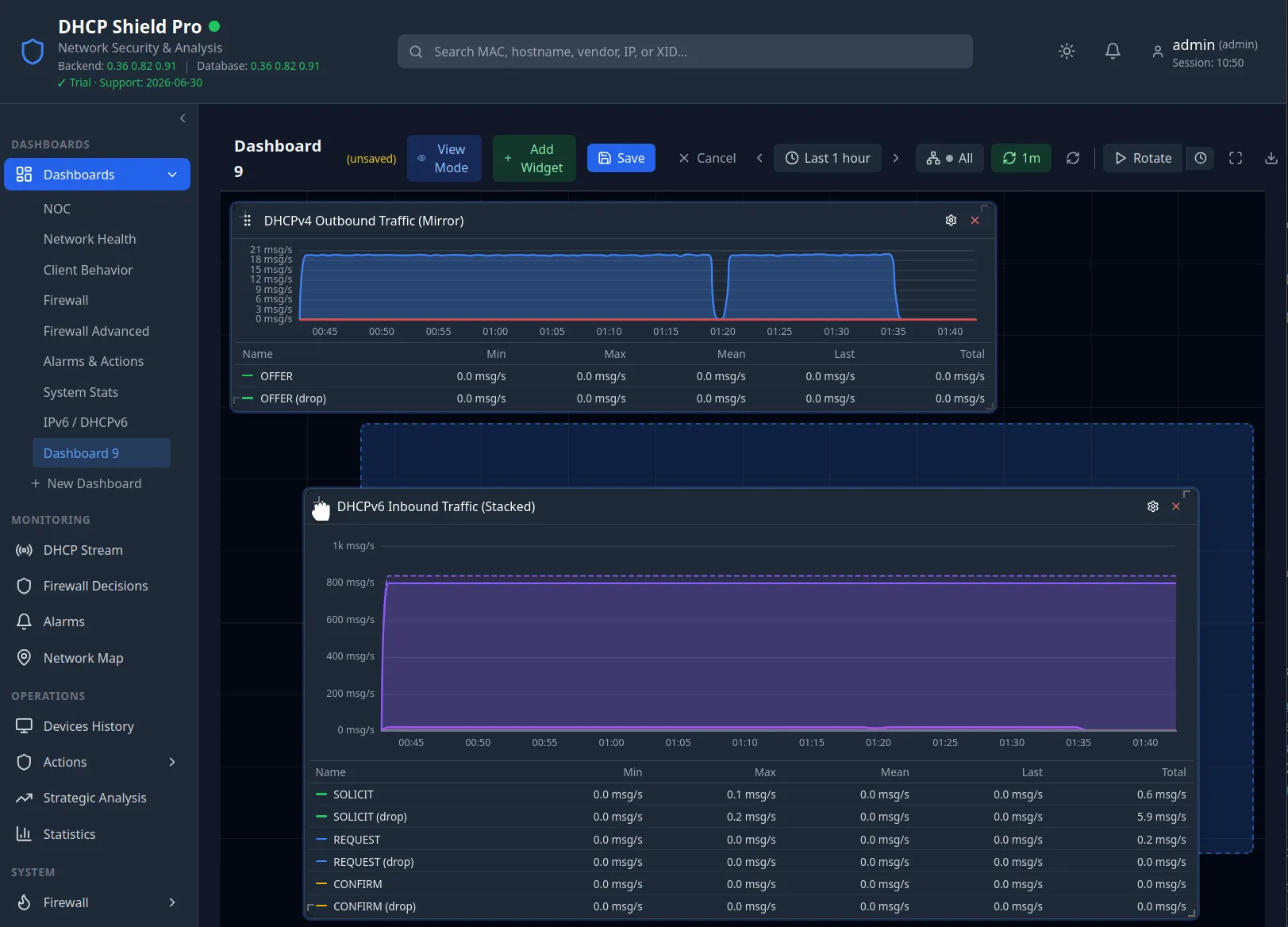Toggle REQUEST series in DHCPv6 legend
Screen dimensions: 1288x927
[356, 840]
